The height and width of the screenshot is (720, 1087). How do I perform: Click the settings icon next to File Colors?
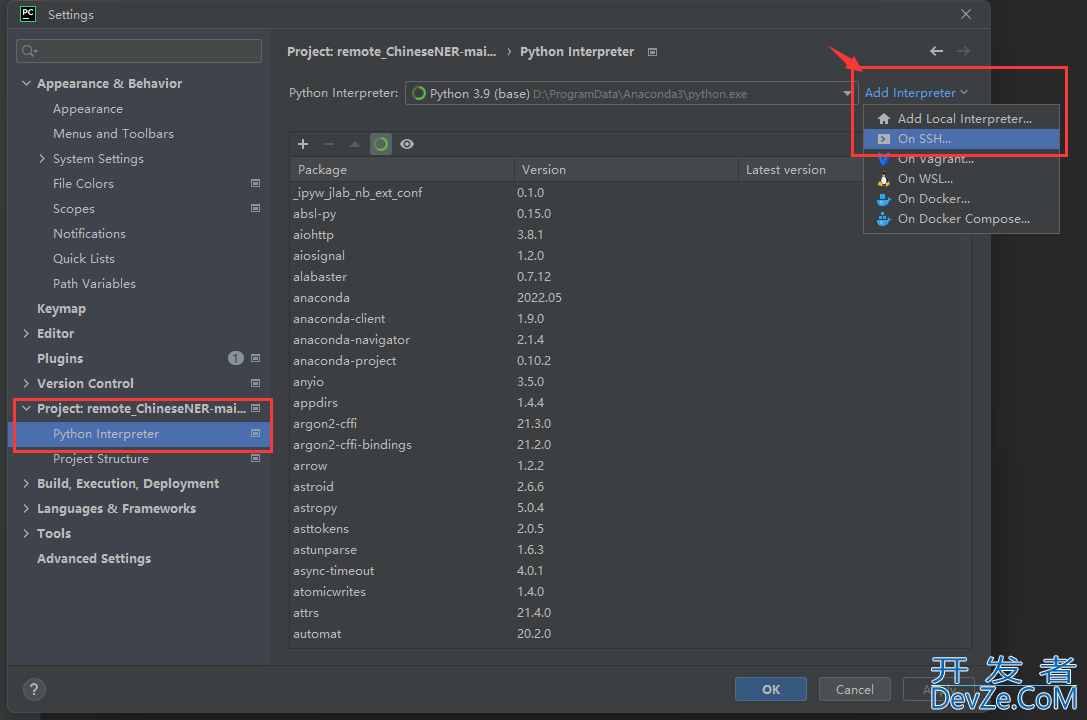[255, 183]
